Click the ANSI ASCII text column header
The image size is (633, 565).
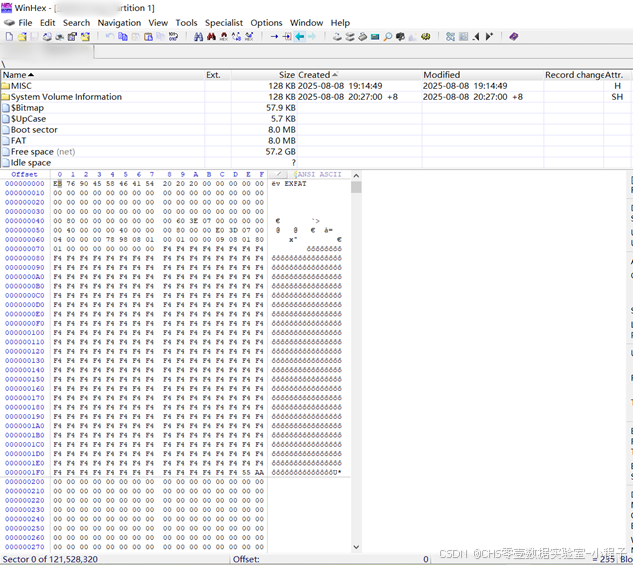click(x=319, y=174)
